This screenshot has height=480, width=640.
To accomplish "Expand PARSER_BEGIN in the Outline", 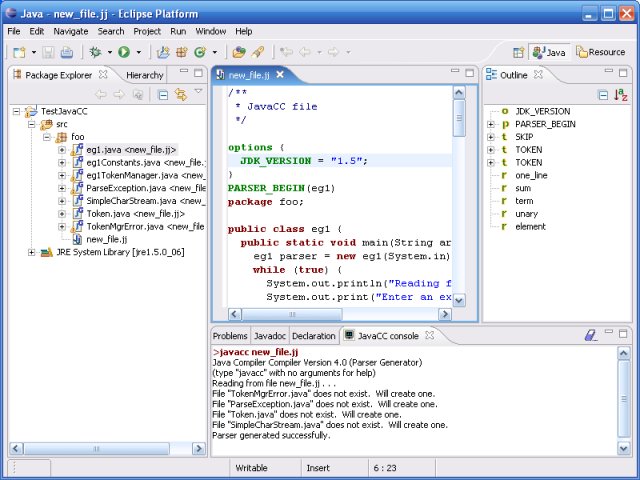I will click(x=491, y=124).
